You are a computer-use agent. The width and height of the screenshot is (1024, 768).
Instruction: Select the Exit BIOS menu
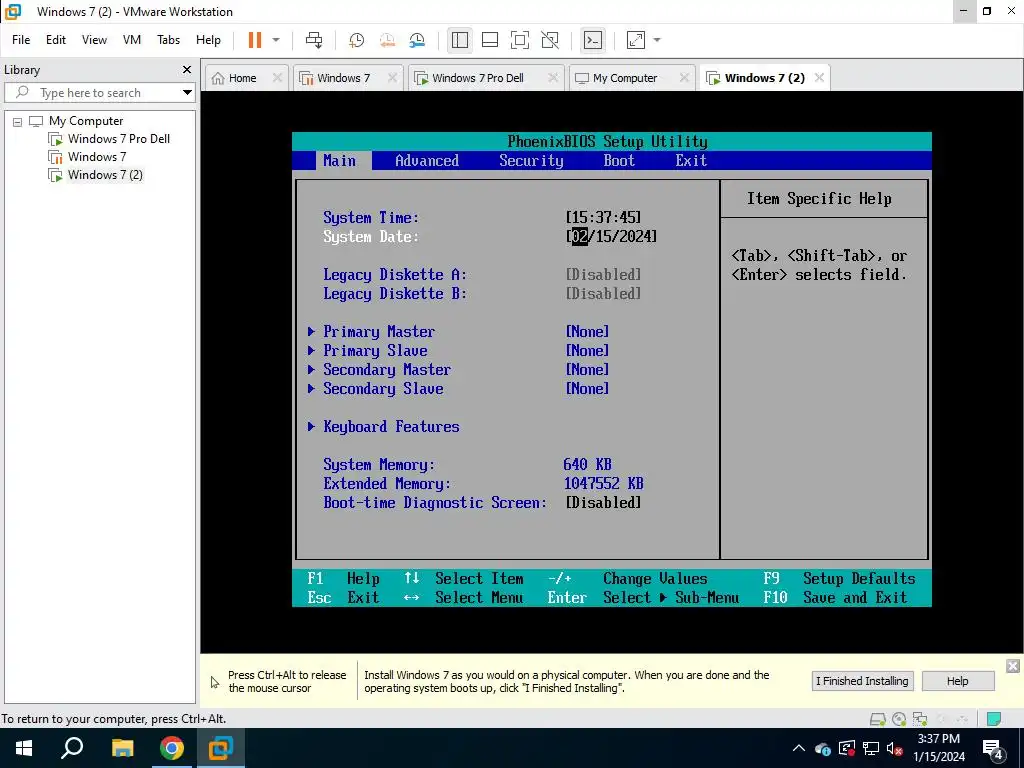[691, 161]
